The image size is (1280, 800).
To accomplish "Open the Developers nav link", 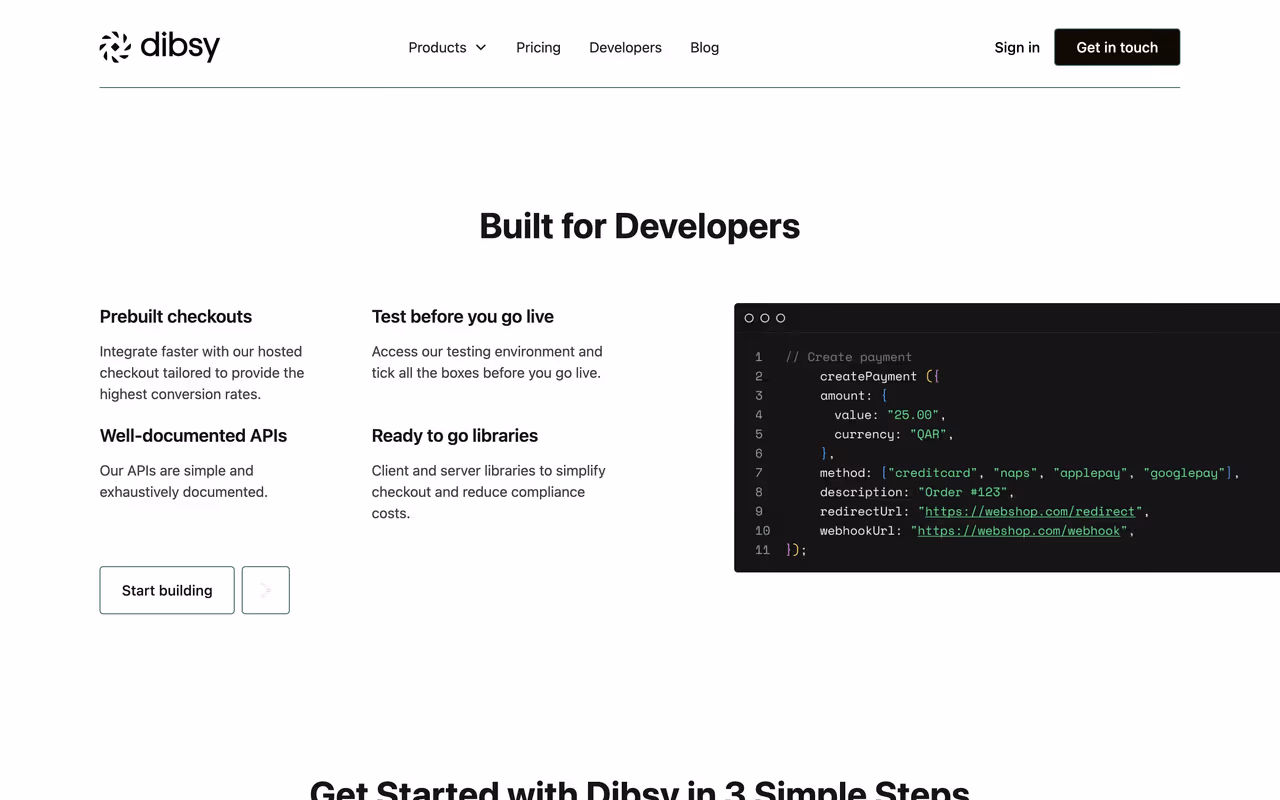I will point(625,47).
